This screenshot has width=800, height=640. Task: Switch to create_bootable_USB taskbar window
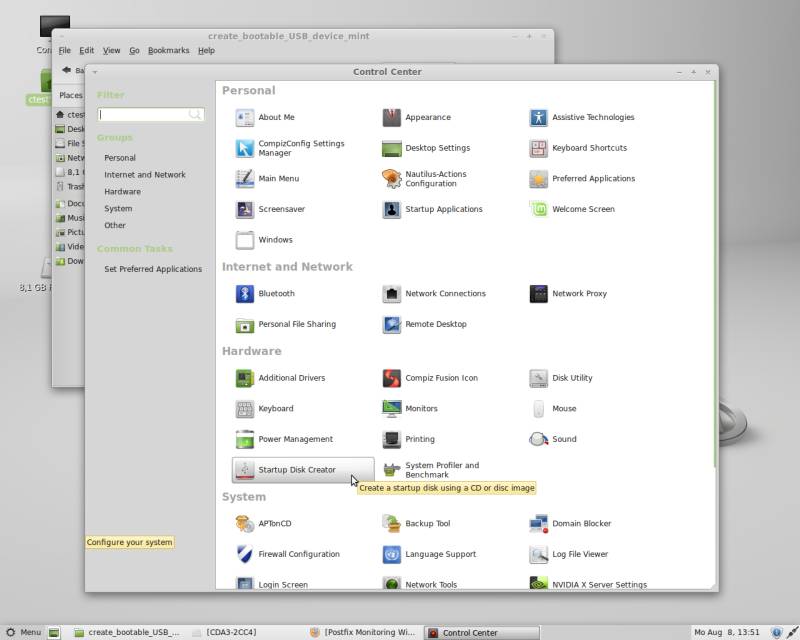127,632
